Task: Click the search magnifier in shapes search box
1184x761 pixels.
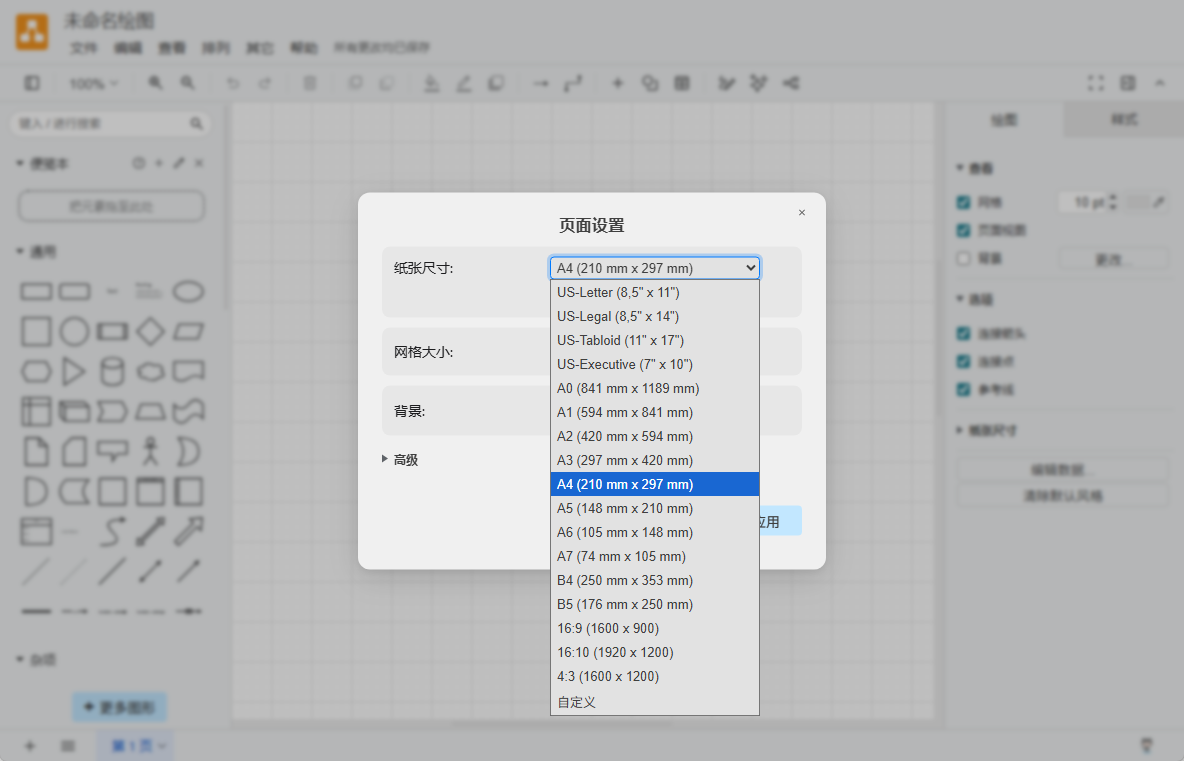Action: (x=196, y=123)
